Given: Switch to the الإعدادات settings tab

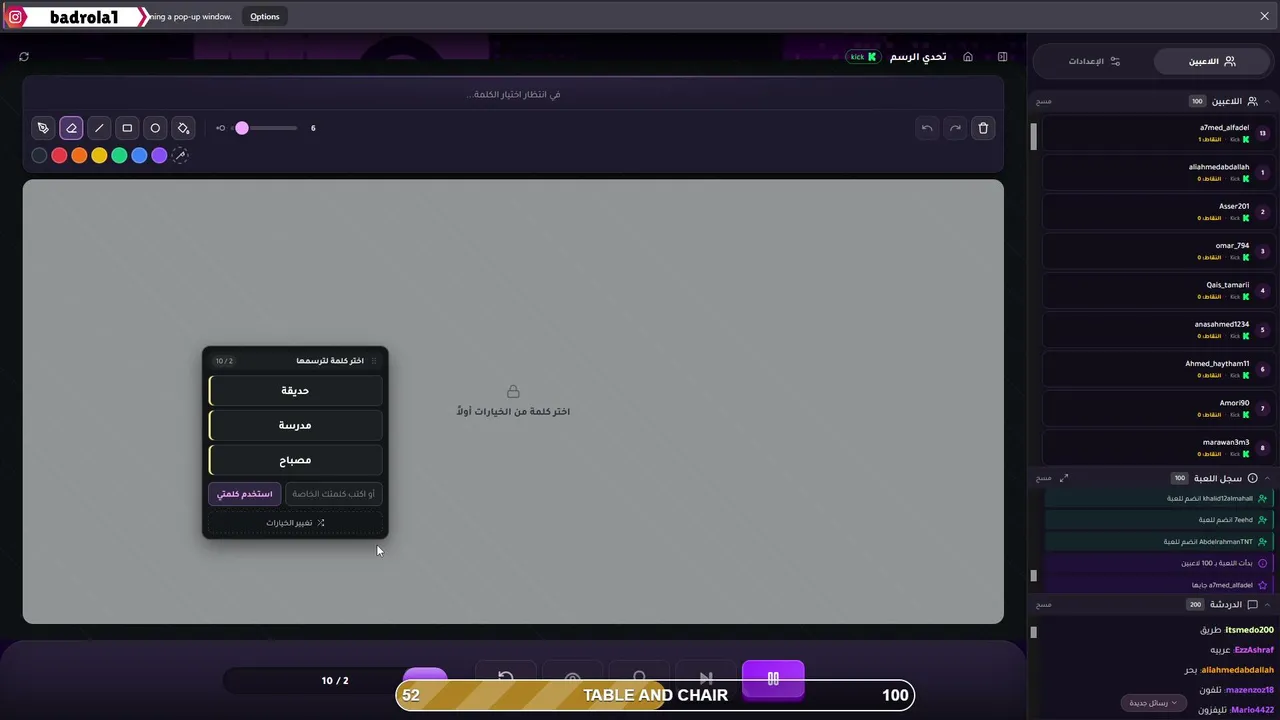Looking at the screenshot, I should point(1094,61).
